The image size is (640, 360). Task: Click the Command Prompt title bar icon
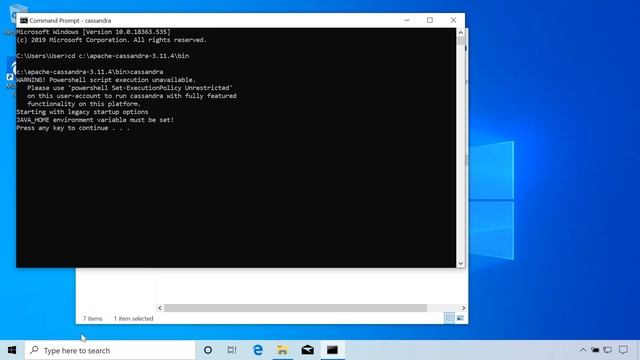tap(24, 20)
